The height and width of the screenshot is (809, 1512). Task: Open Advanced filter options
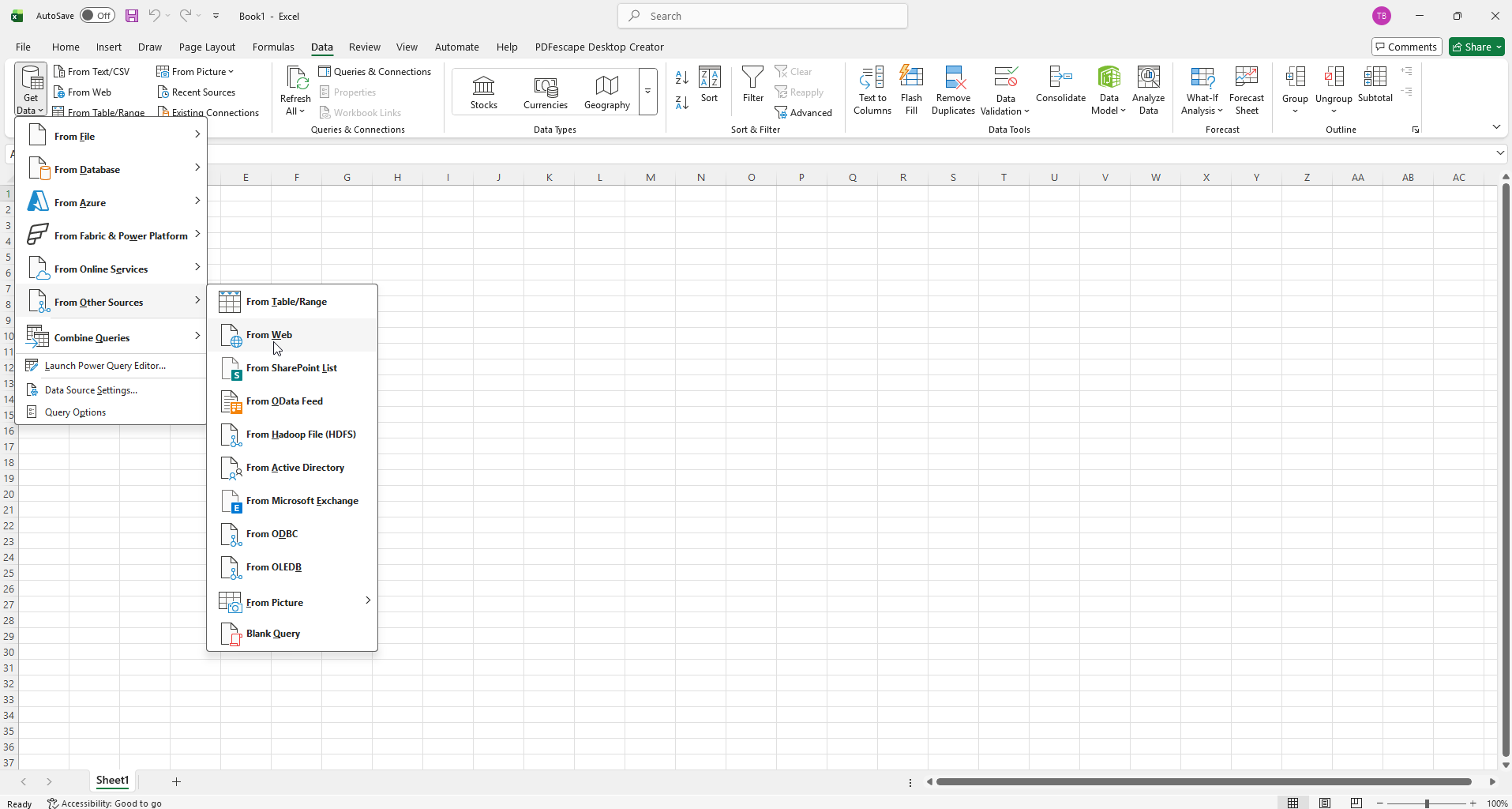coord(804,112)
